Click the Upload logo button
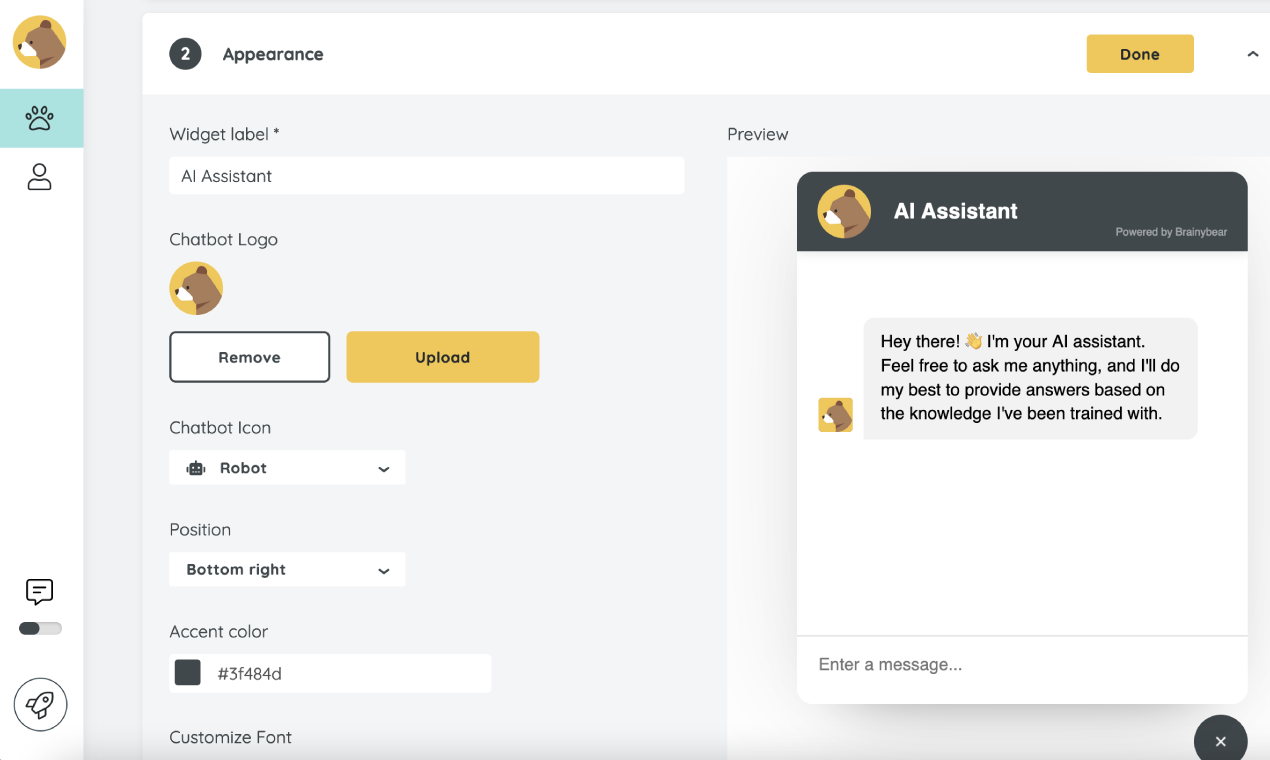This screenshot has height=760, width=1270. pos(442,357)
